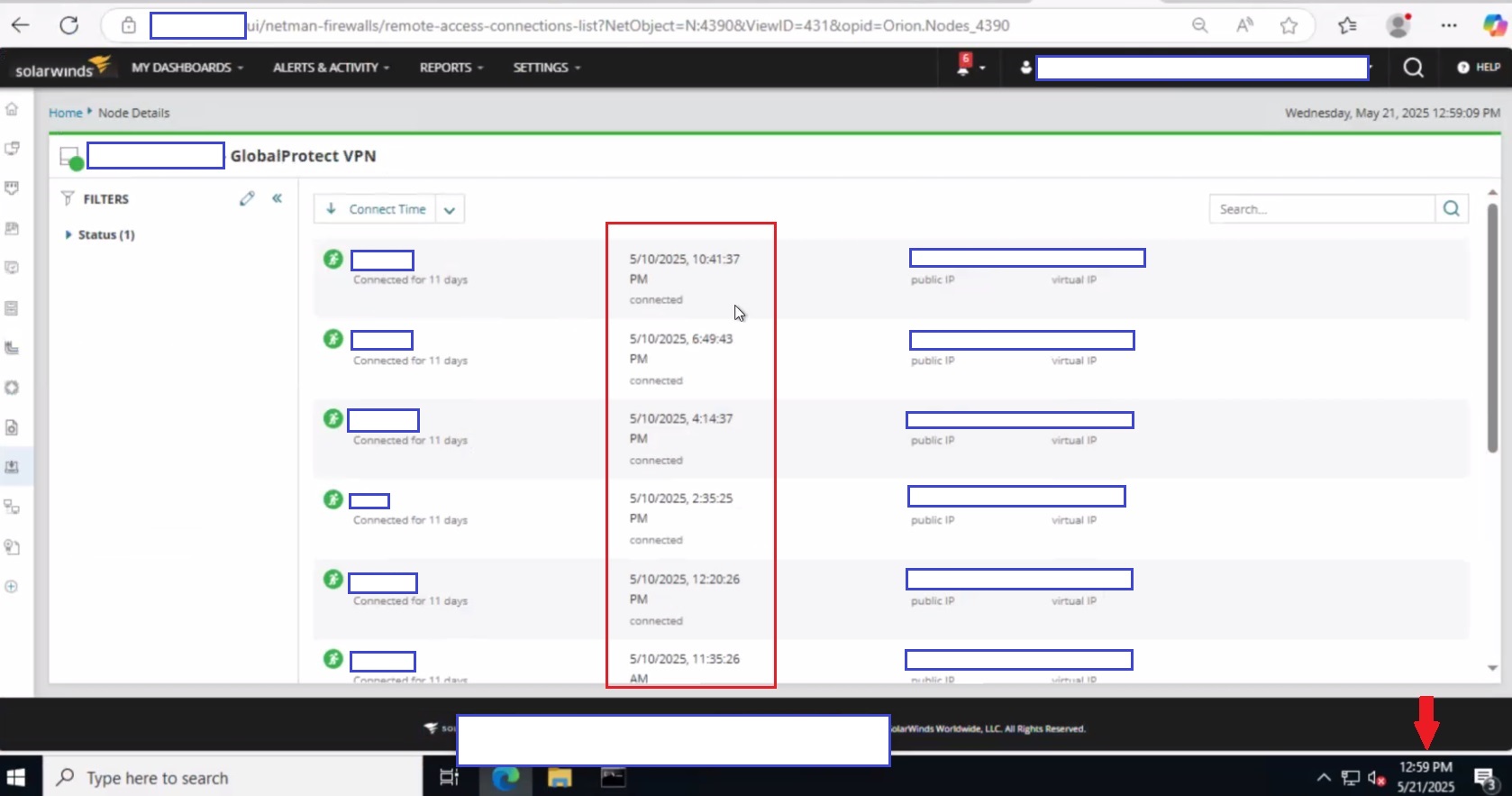Open the Alerts & Activity menu
Image resolution: width=1512 pixels, height=796 pixels.
point(331,68)
